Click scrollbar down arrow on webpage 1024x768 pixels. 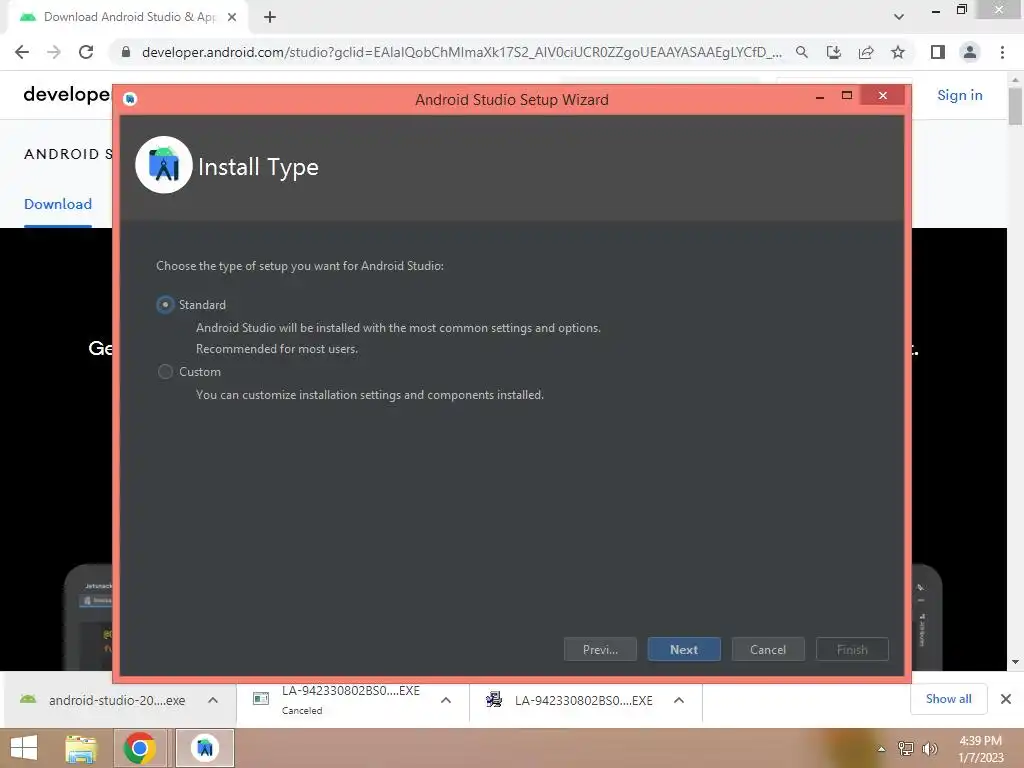point(1015,662)
